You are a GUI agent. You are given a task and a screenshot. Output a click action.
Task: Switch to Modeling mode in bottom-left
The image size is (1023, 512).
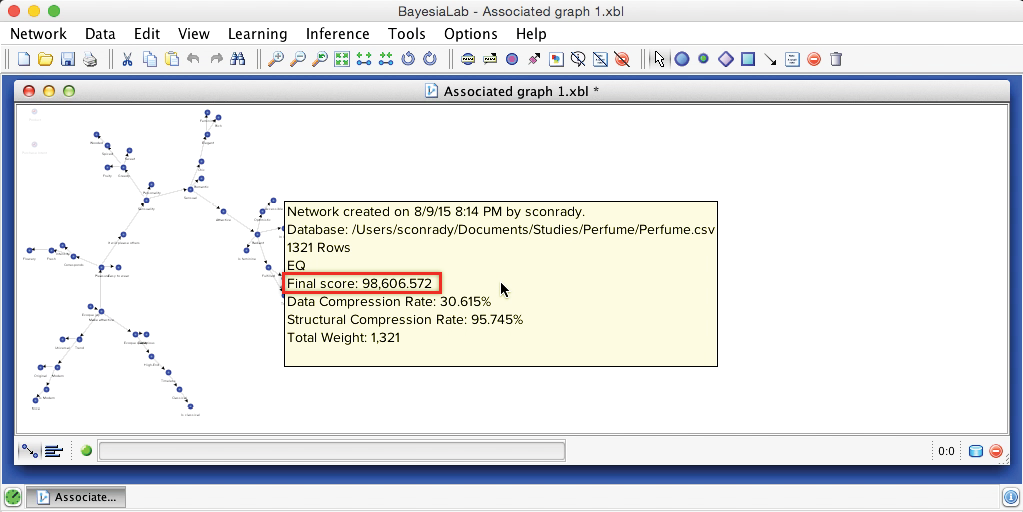[29, 451]
